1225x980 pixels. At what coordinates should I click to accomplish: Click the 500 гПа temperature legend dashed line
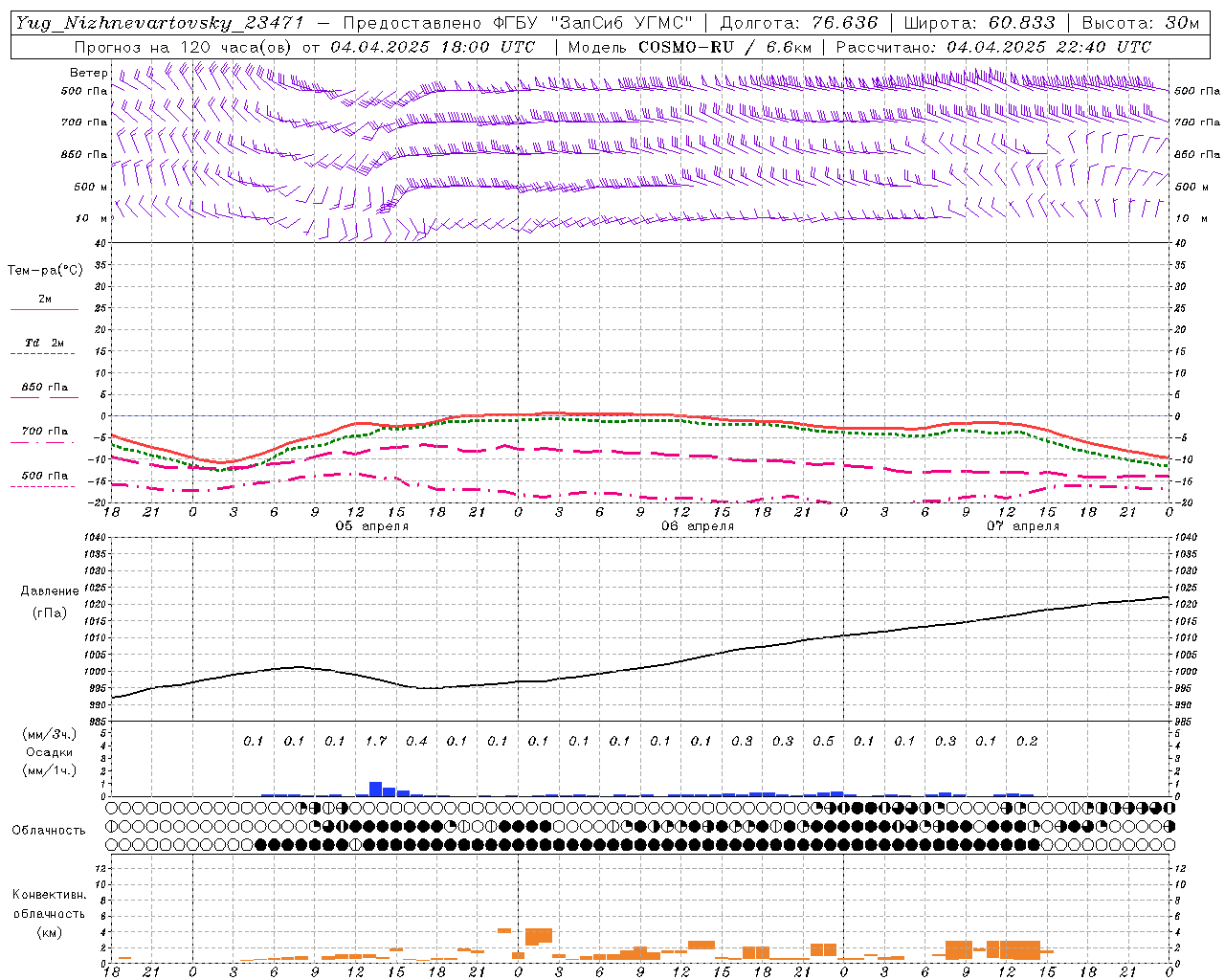click(x=42, y=486)
